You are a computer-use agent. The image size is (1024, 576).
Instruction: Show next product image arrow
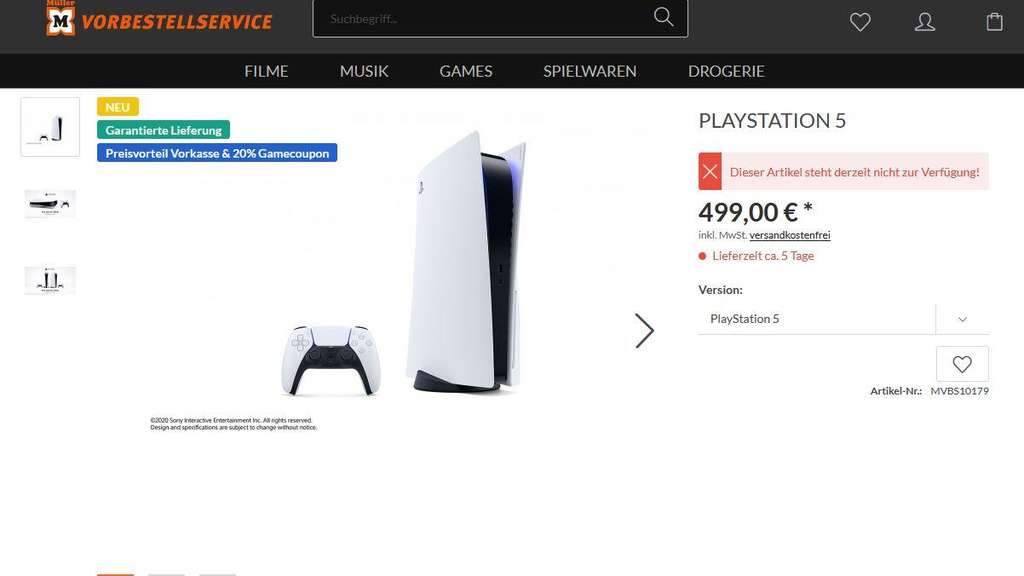pos(644,330)
